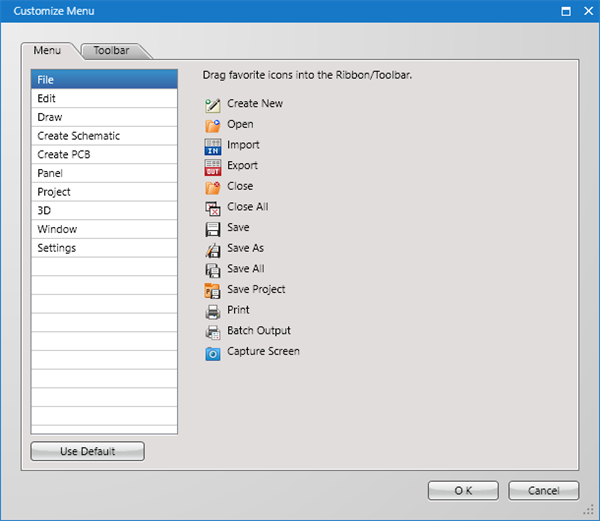Click the Cancel button
The image size is (600, 521).
click(543, 491)
